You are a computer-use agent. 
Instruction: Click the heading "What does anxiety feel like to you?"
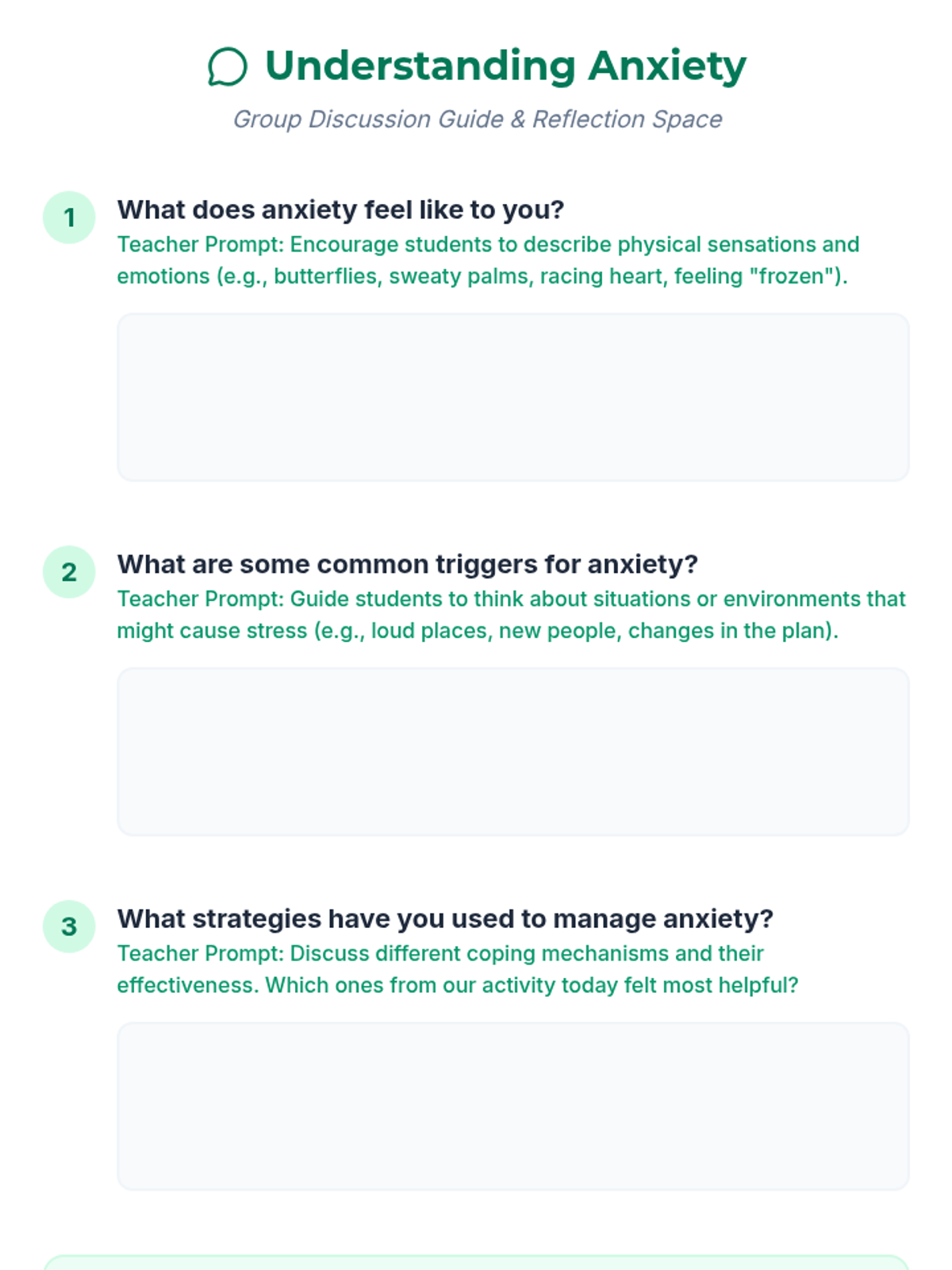click(340, 210)
